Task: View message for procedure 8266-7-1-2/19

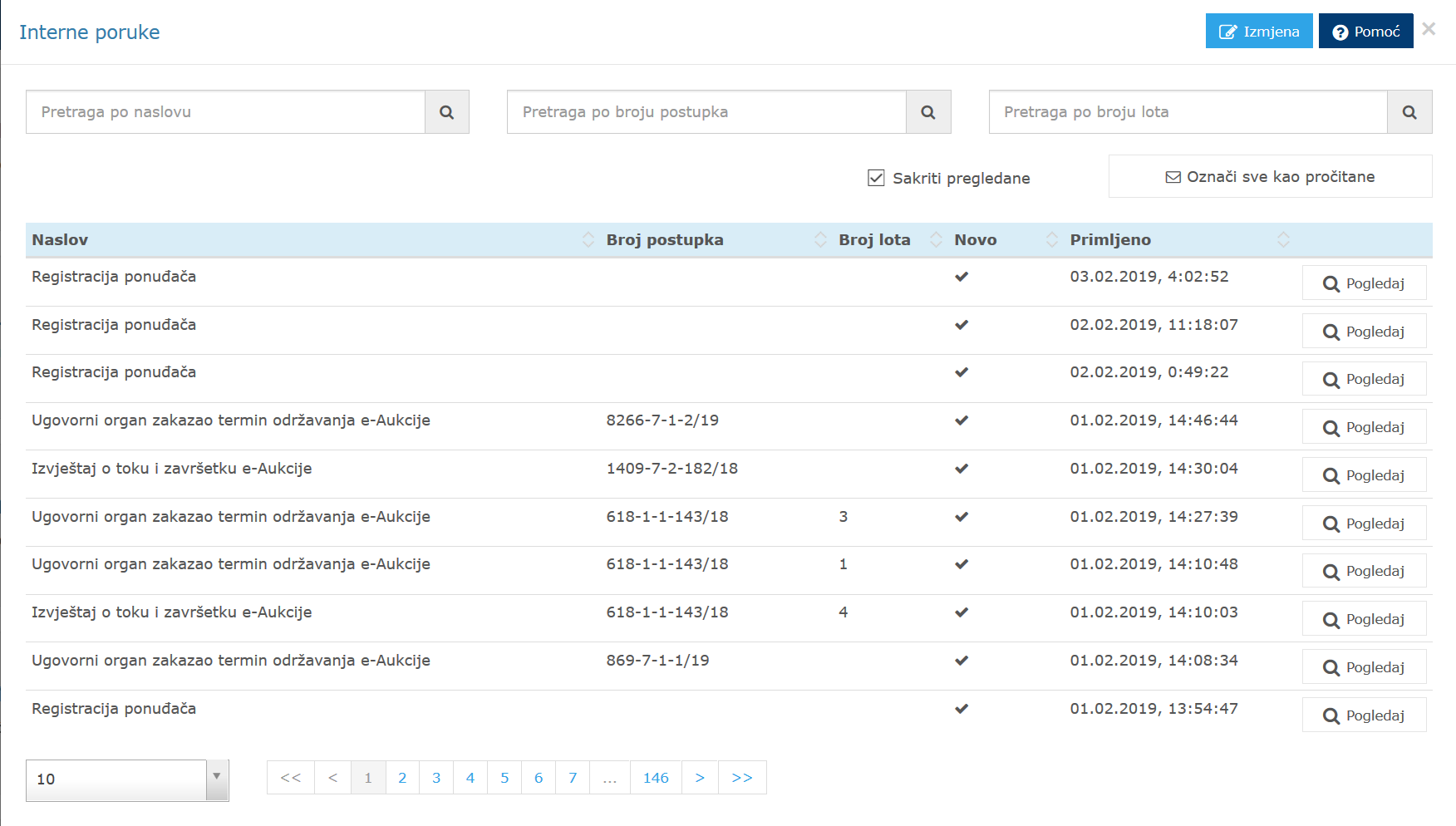Action: (x=1363, y=427)
